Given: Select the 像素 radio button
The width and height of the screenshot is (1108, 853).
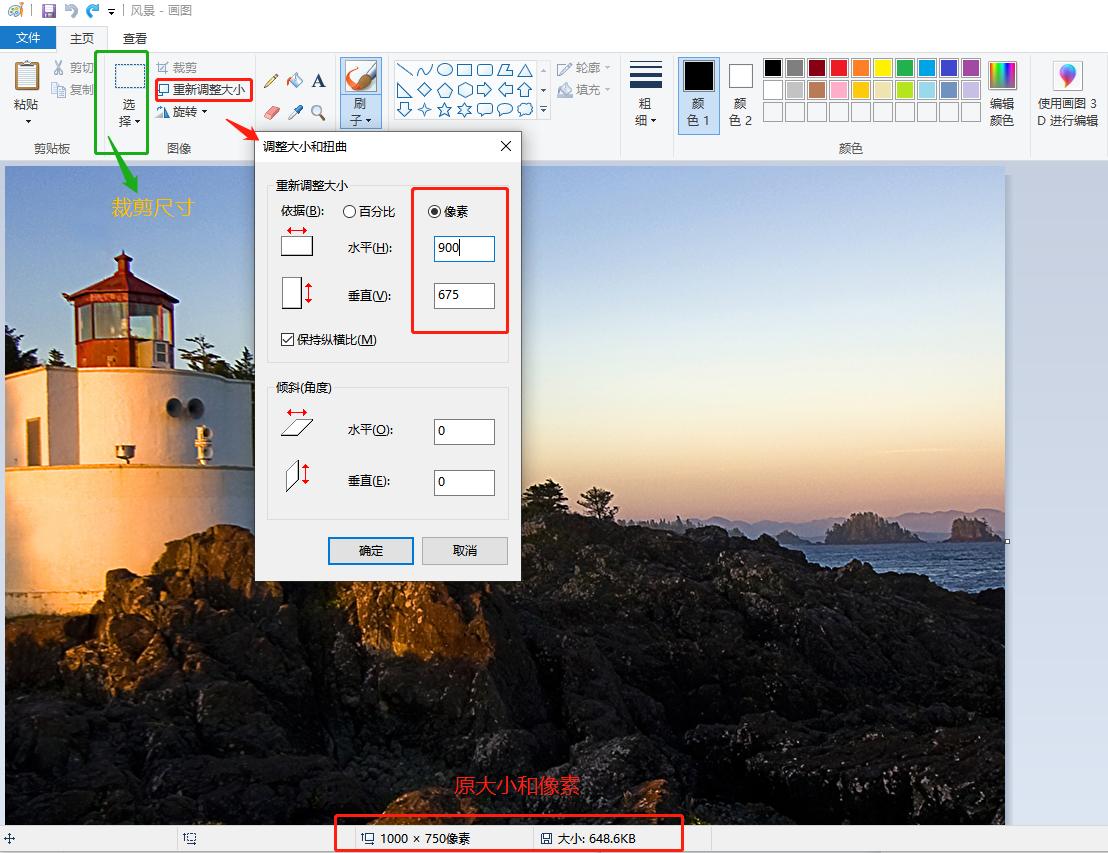Looking at the screenshot, I should coord(434,212).
